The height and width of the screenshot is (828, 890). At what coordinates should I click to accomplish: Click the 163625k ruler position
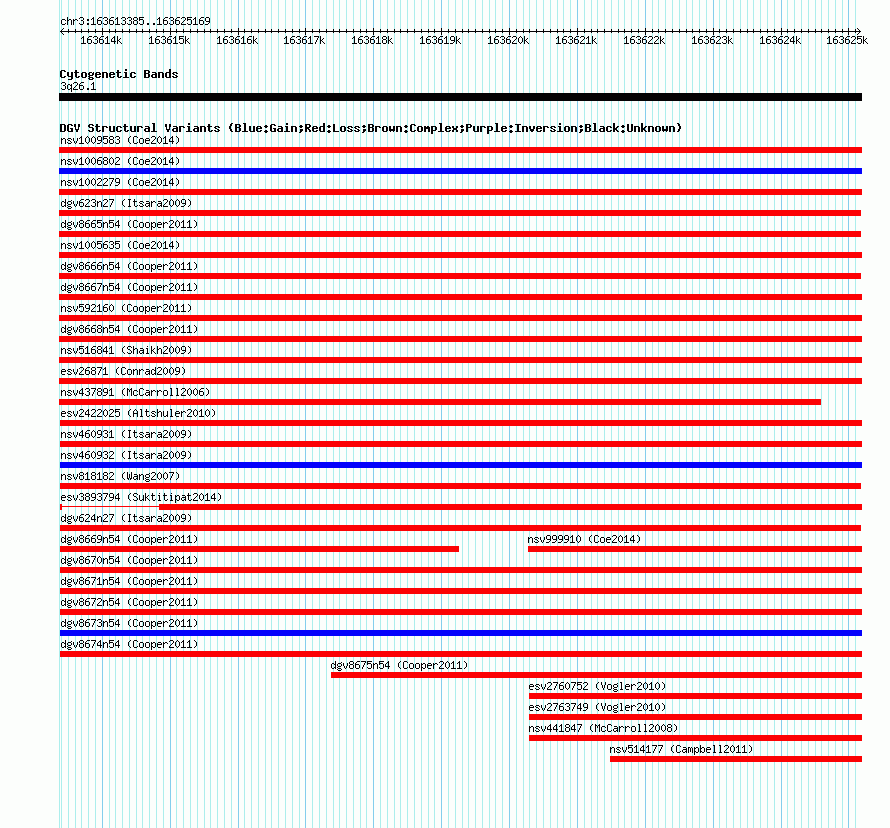(847, 40)
